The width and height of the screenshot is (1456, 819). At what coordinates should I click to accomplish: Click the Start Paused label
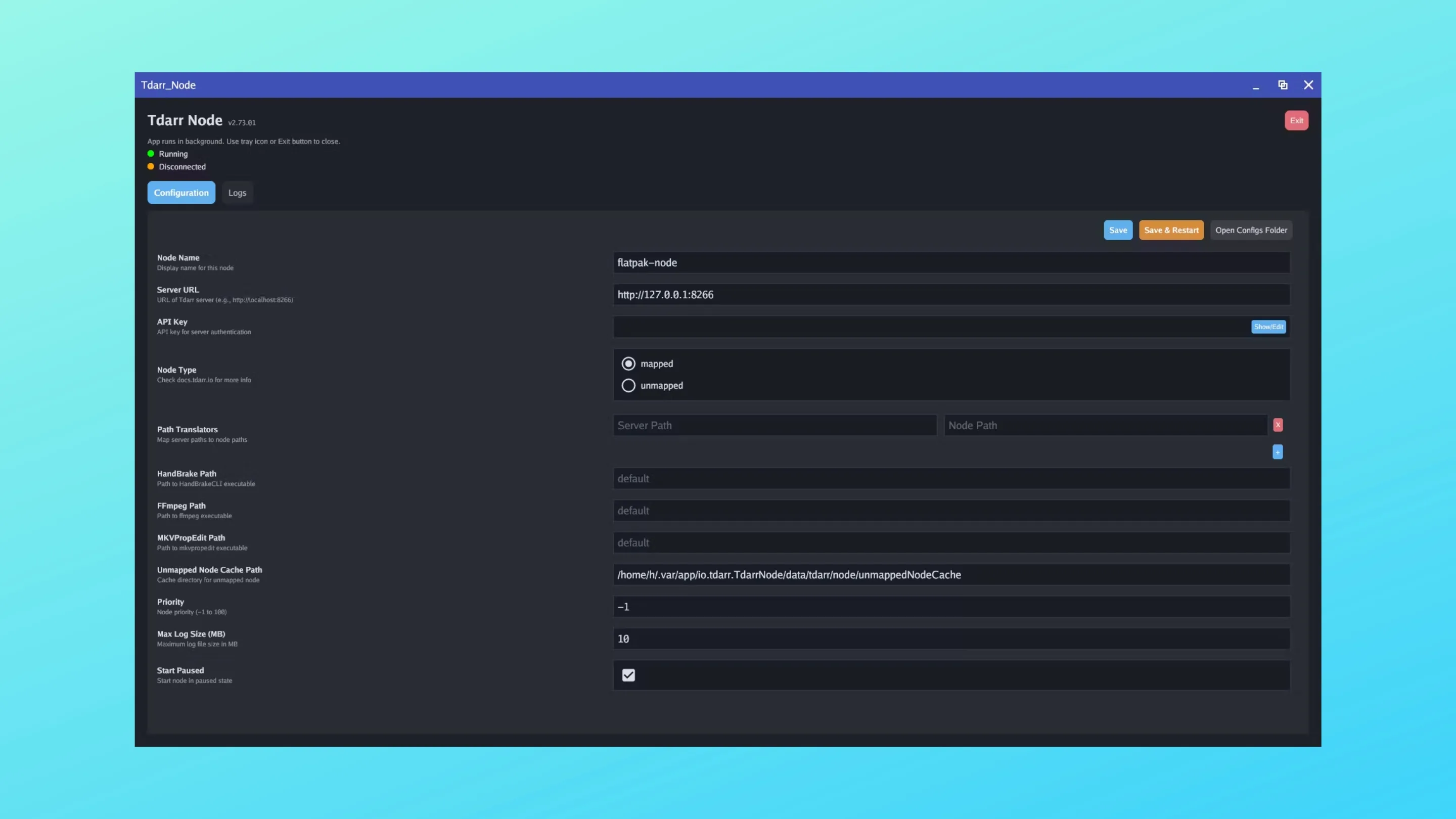180,670
